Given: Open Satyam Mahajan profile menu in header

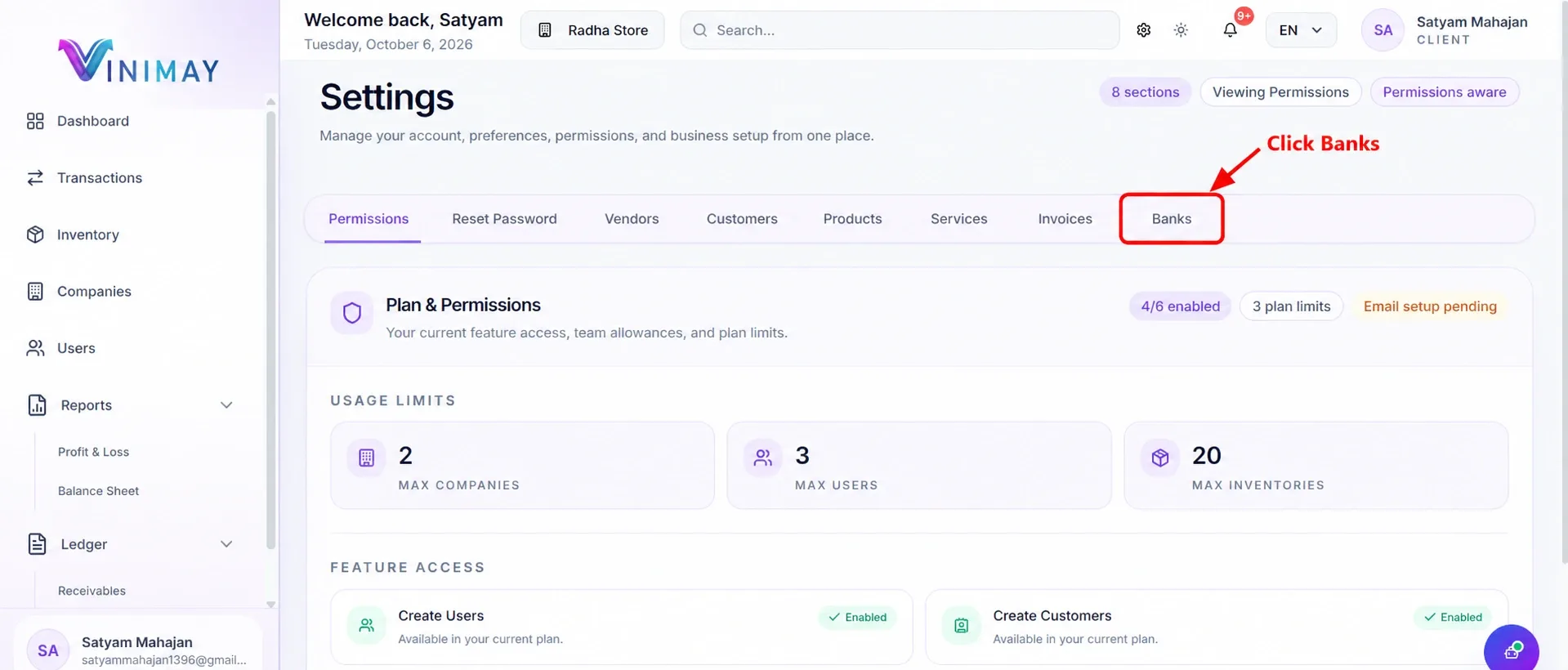Looking at the screenshot, I should (1445, 30).
